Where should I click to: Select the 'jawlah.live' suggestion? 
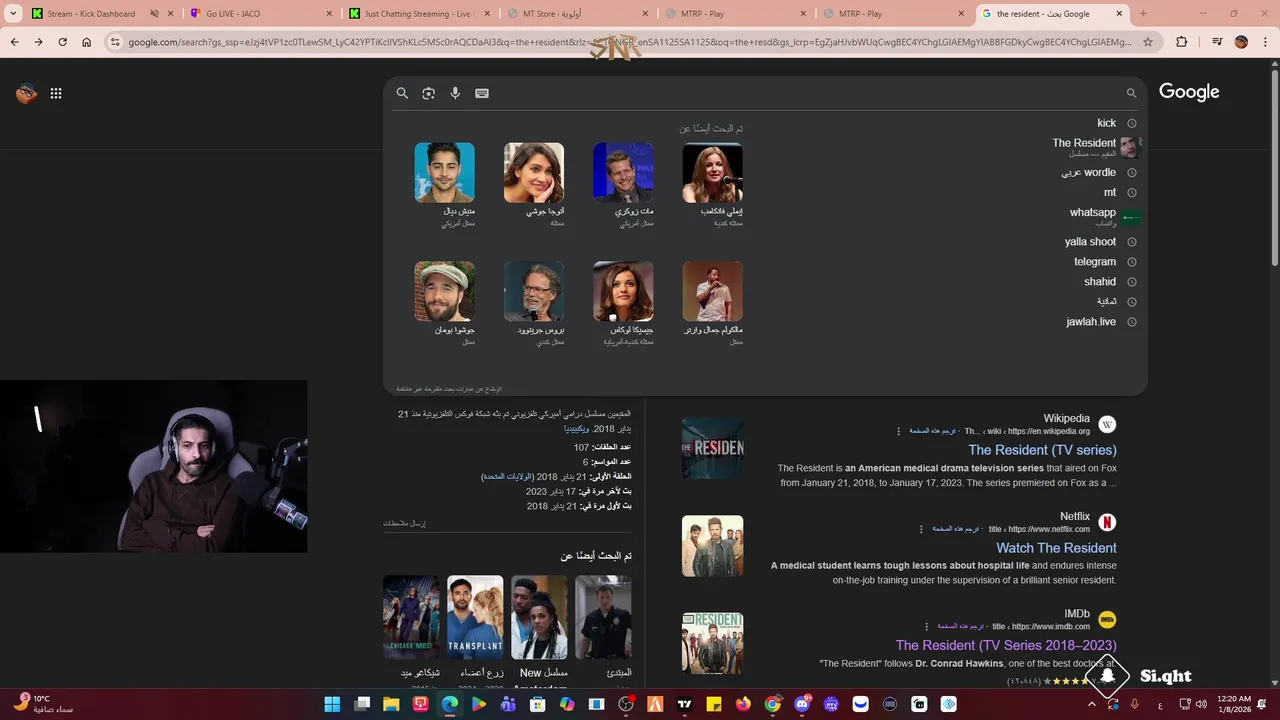coord(1091,322)
